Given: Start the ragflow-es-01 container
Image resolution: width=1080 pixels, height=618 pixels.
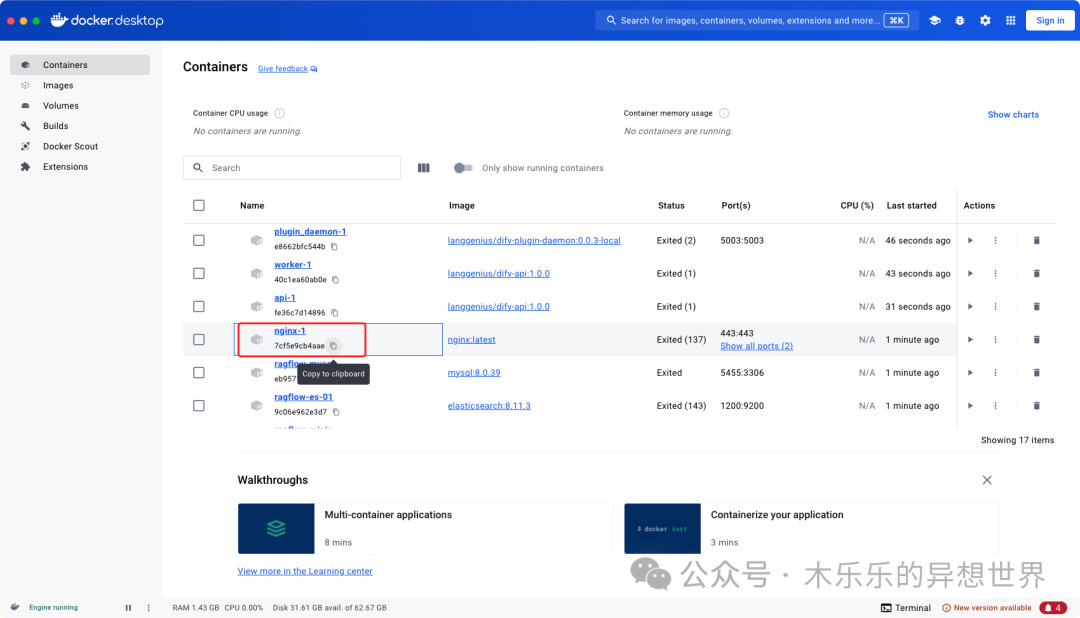Looking at the screenshot, I should (x=970, y=406).
